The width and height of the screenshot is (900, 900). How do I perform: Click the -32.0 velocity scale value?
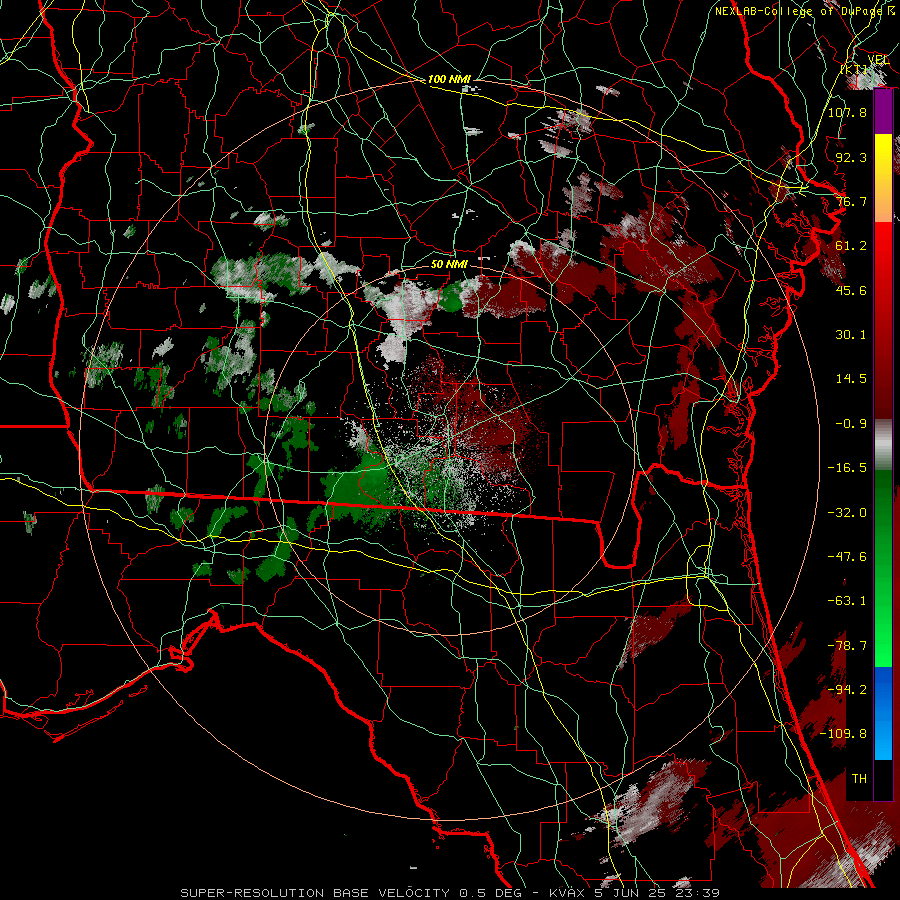pyautogui.click(x=847, y=513)
